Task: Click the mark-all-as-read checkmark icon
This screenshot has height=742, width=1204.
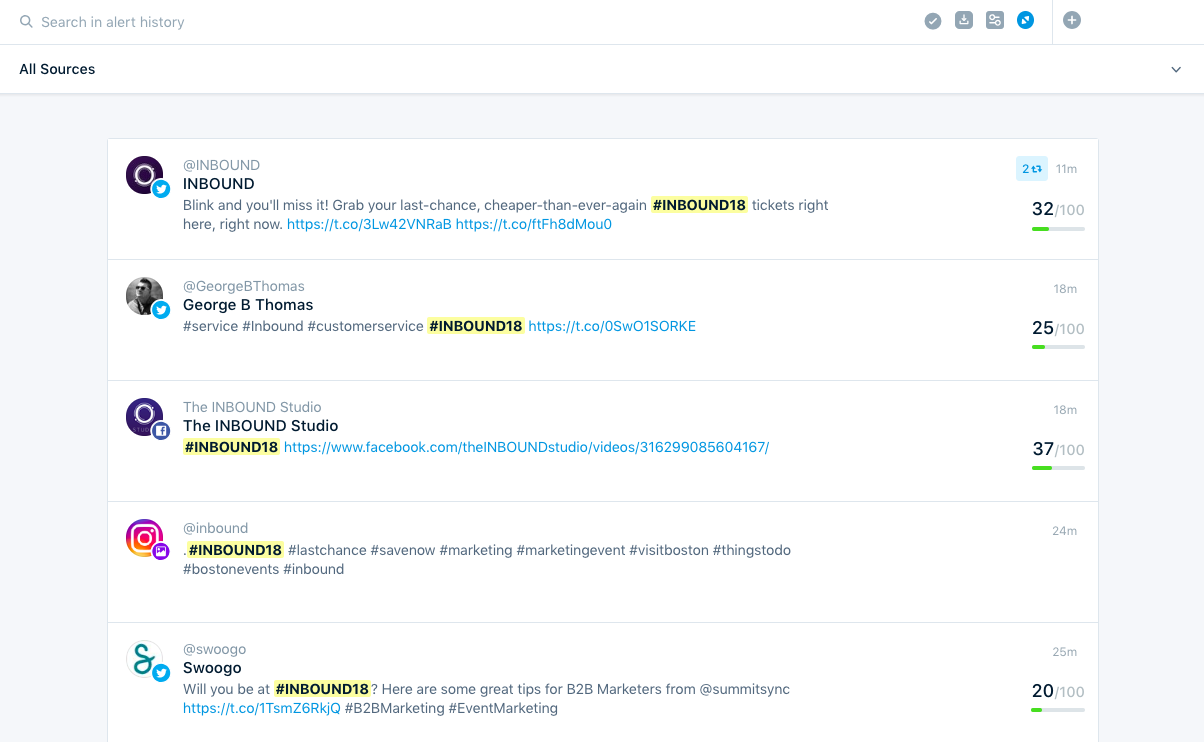Action: [933, 21]
